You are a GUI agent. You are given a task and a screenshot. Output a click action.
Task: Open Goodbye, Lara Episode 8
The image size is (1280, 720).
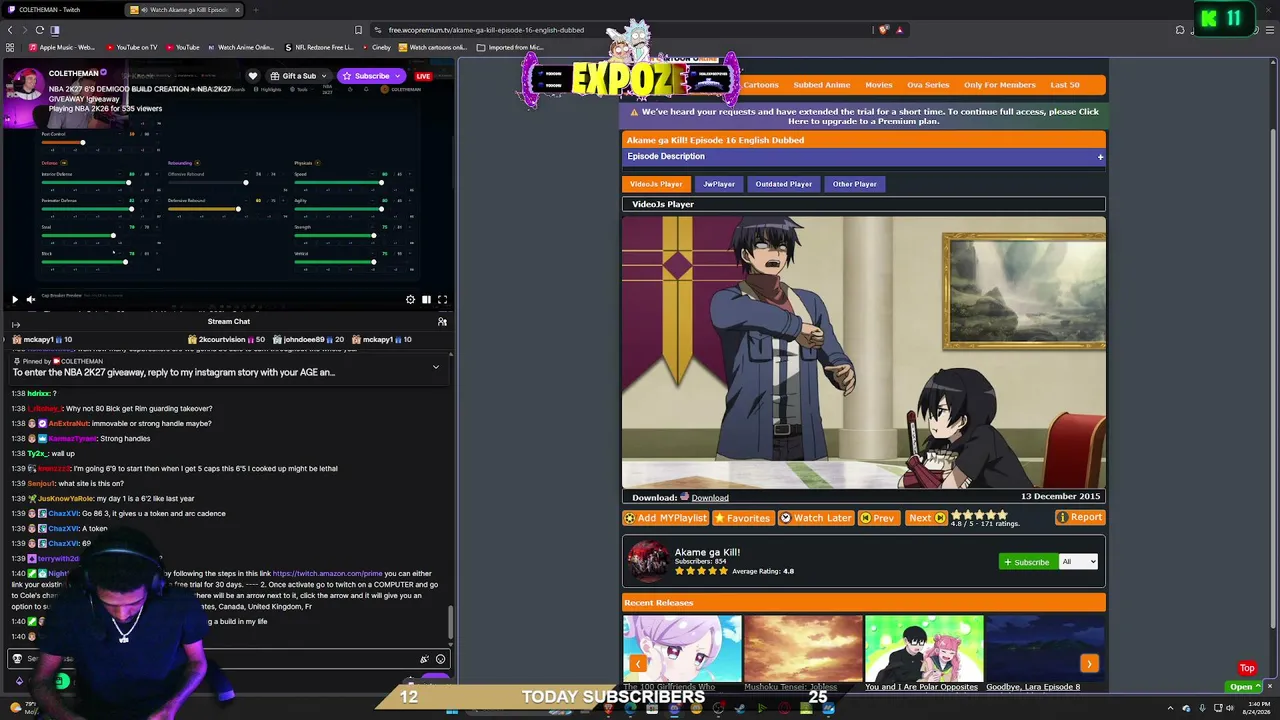pyautogui.click(x=1045, y=654)
